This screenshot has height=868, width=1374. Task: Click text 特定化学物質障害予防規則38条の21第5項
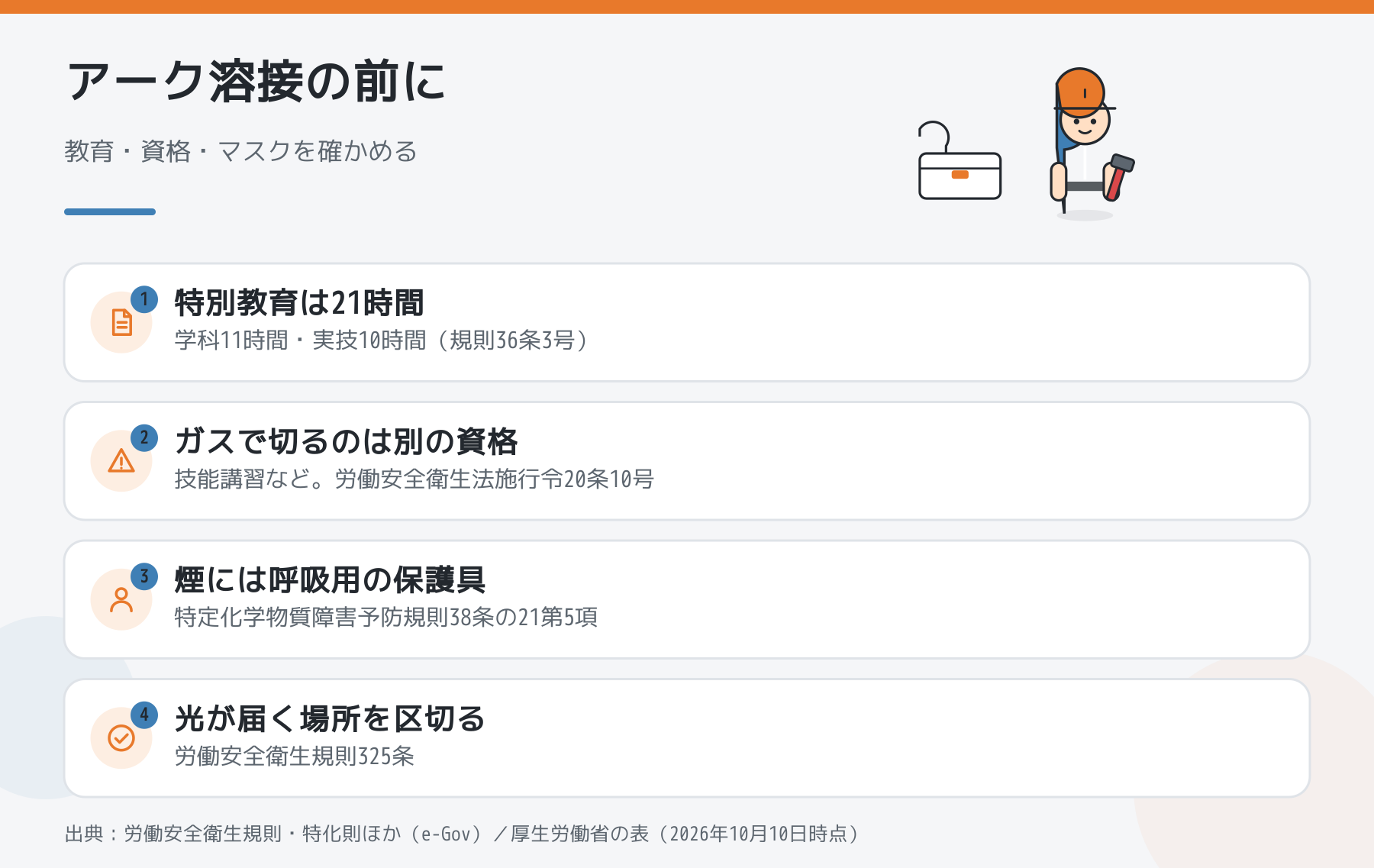coord(386,617)
